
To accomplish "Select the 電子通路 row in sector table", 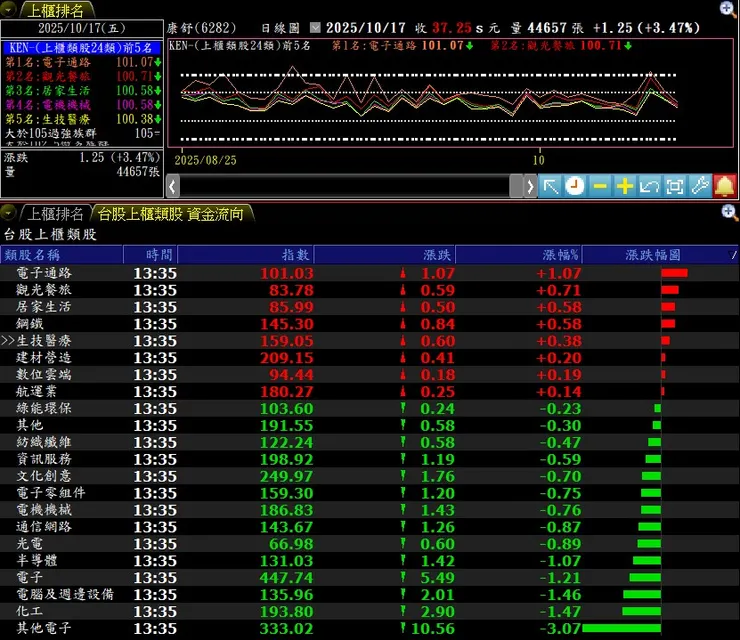I will (x=370, y=273).
